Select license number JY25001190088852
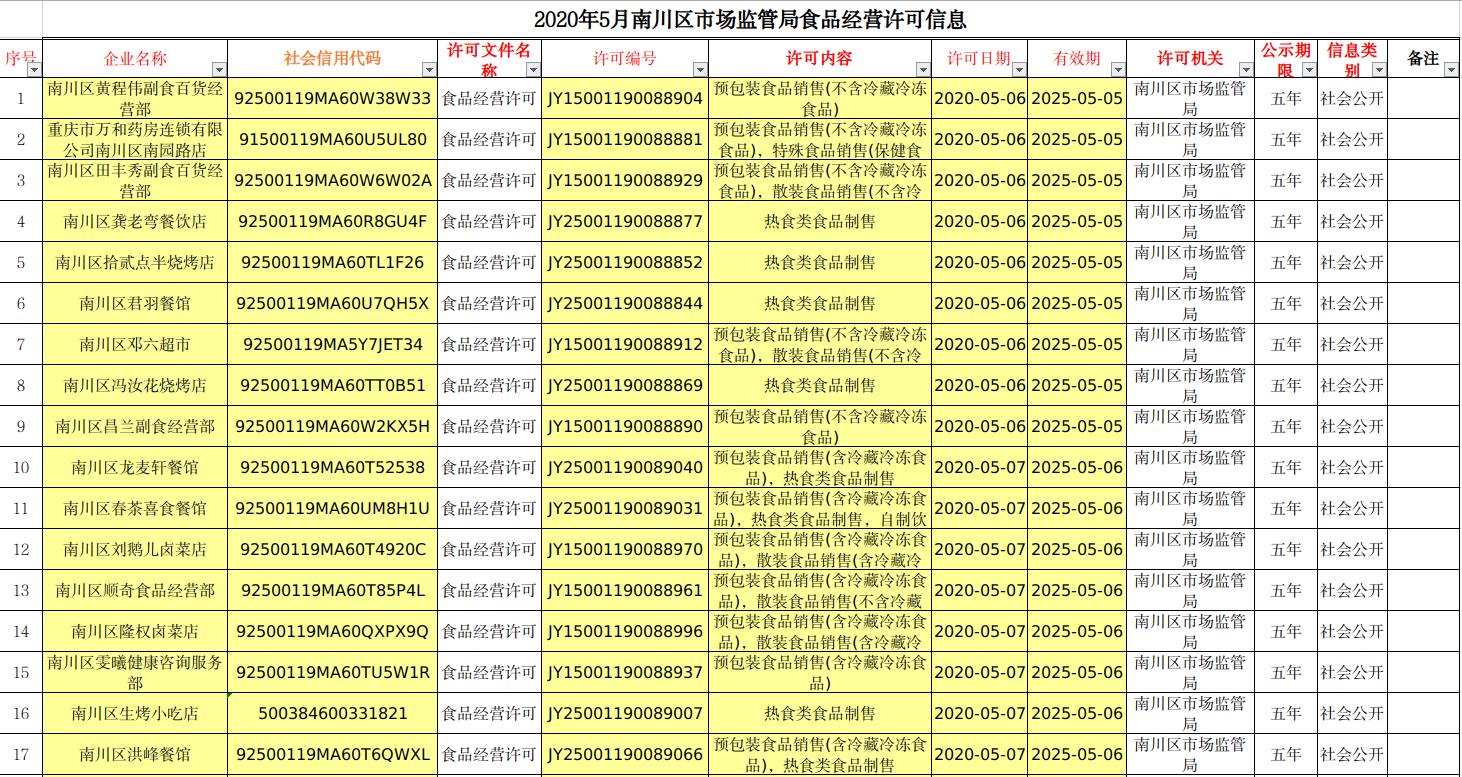Image resolution: width=1462 pixels, height=777 pixels. 625,262
